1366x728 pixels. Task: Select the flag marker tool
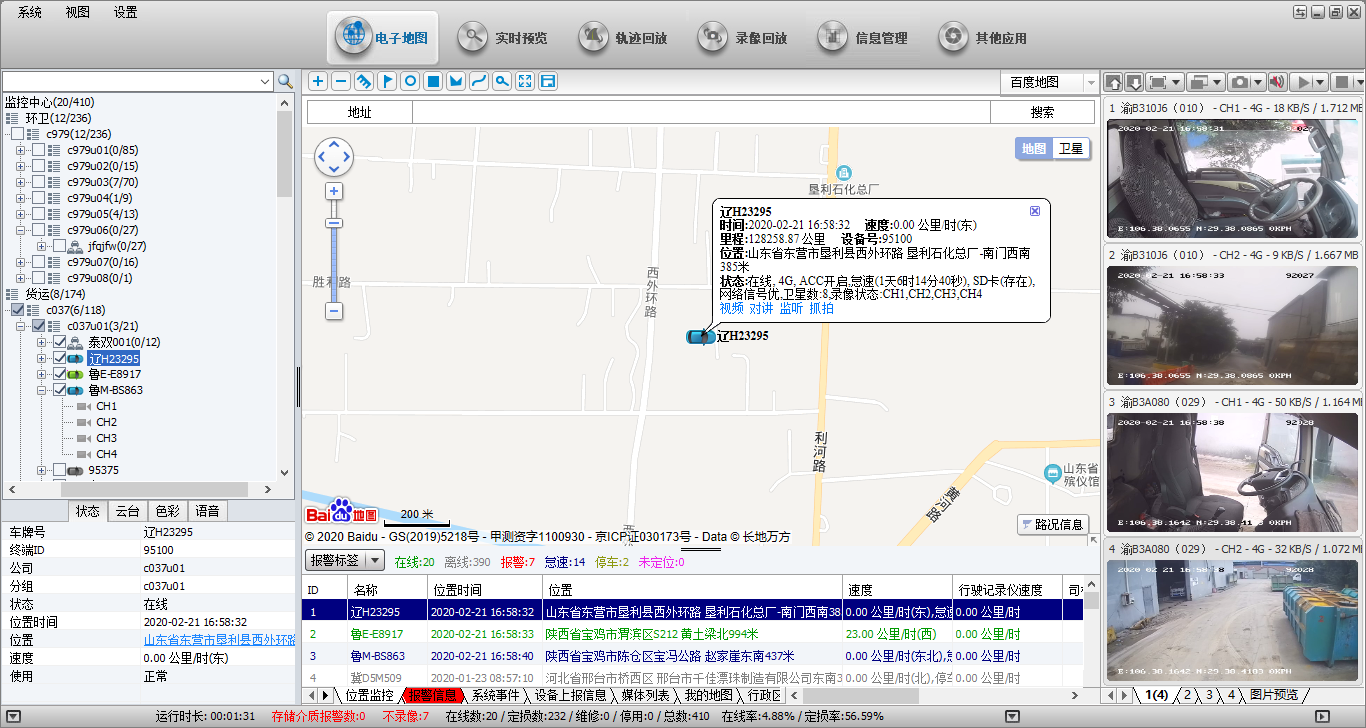[x=387, y=81]
